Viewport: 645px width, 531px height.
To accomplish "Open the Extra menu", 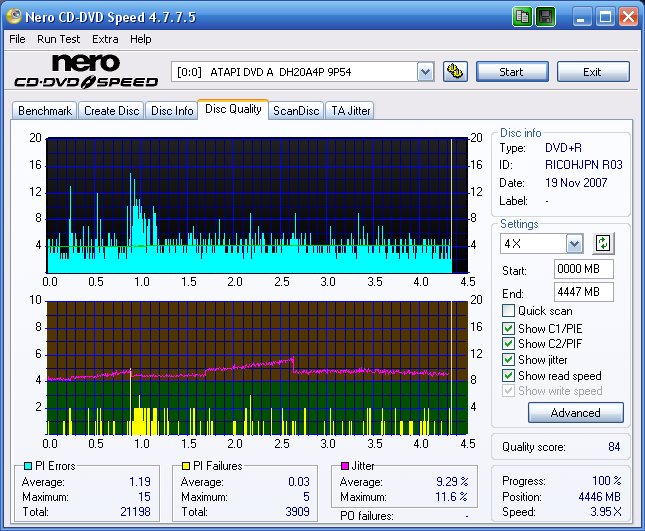I will click(105, 39).
